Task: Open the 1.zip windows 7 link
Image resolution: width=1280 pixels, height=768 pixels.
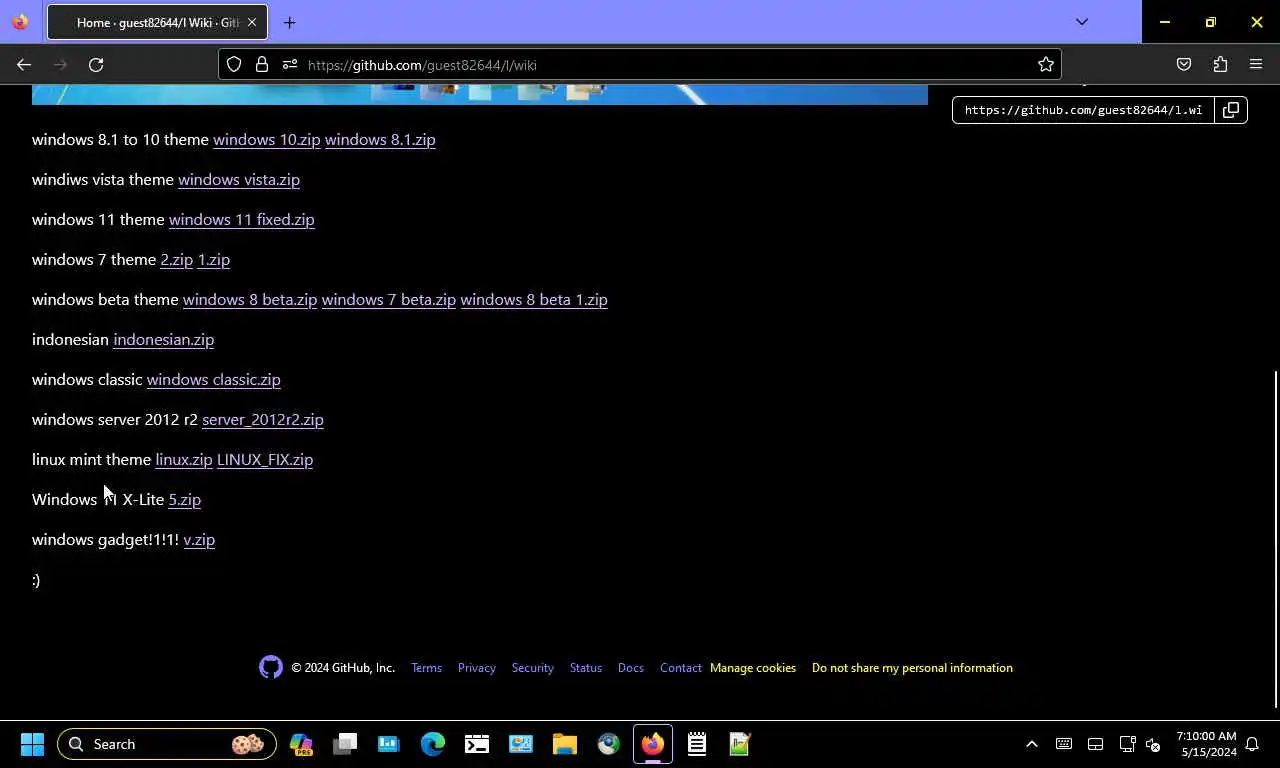Action: (x=213, y=259)
